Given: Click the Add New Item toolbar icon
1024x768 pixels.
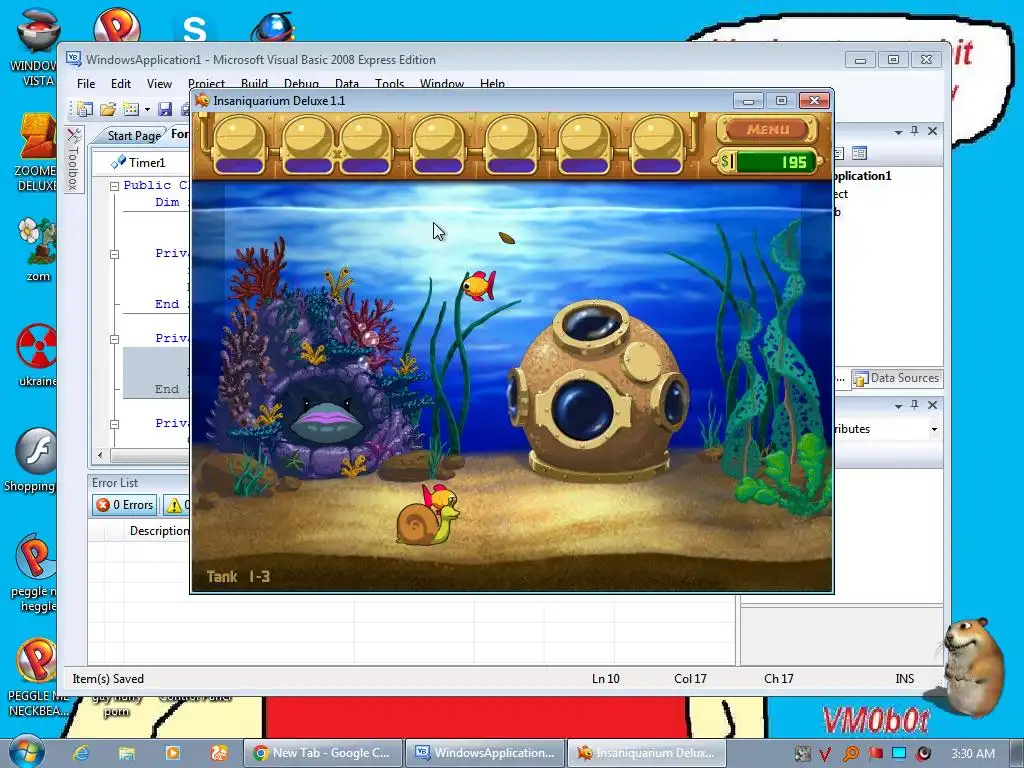Looking at the screenshot, I should click(x=131, y=109).
